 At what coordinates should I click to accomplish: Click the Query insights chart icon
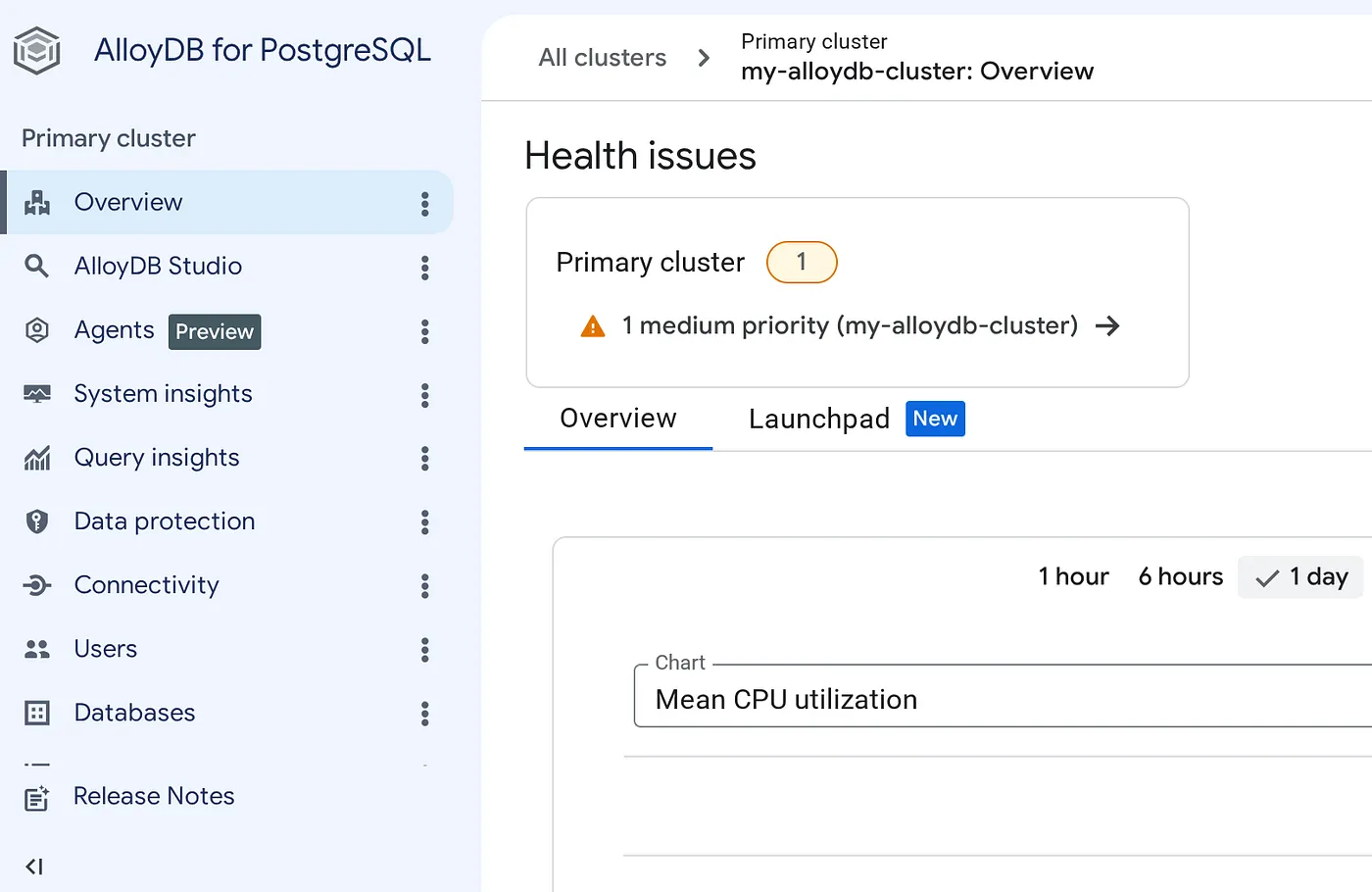(37, 458)
